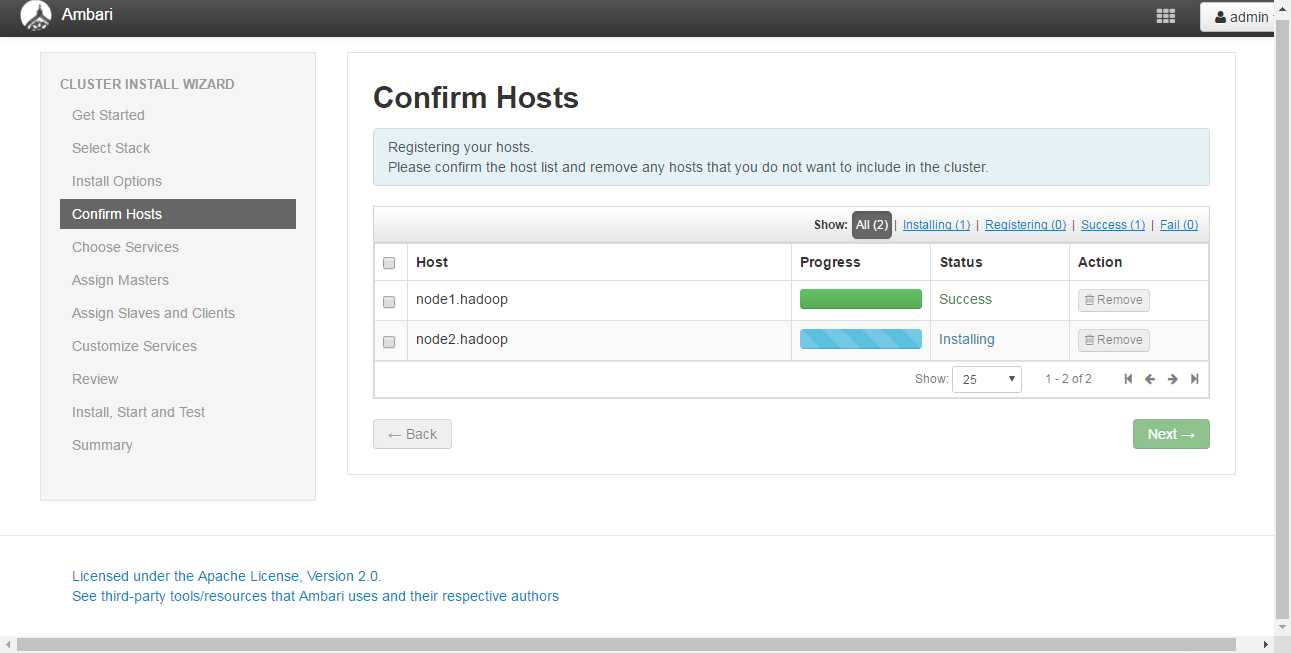Image resolution: width=1291 pixels, height=653 pixels.
Task: Go to next page of hosts
Action: [x=1172, y=379]
